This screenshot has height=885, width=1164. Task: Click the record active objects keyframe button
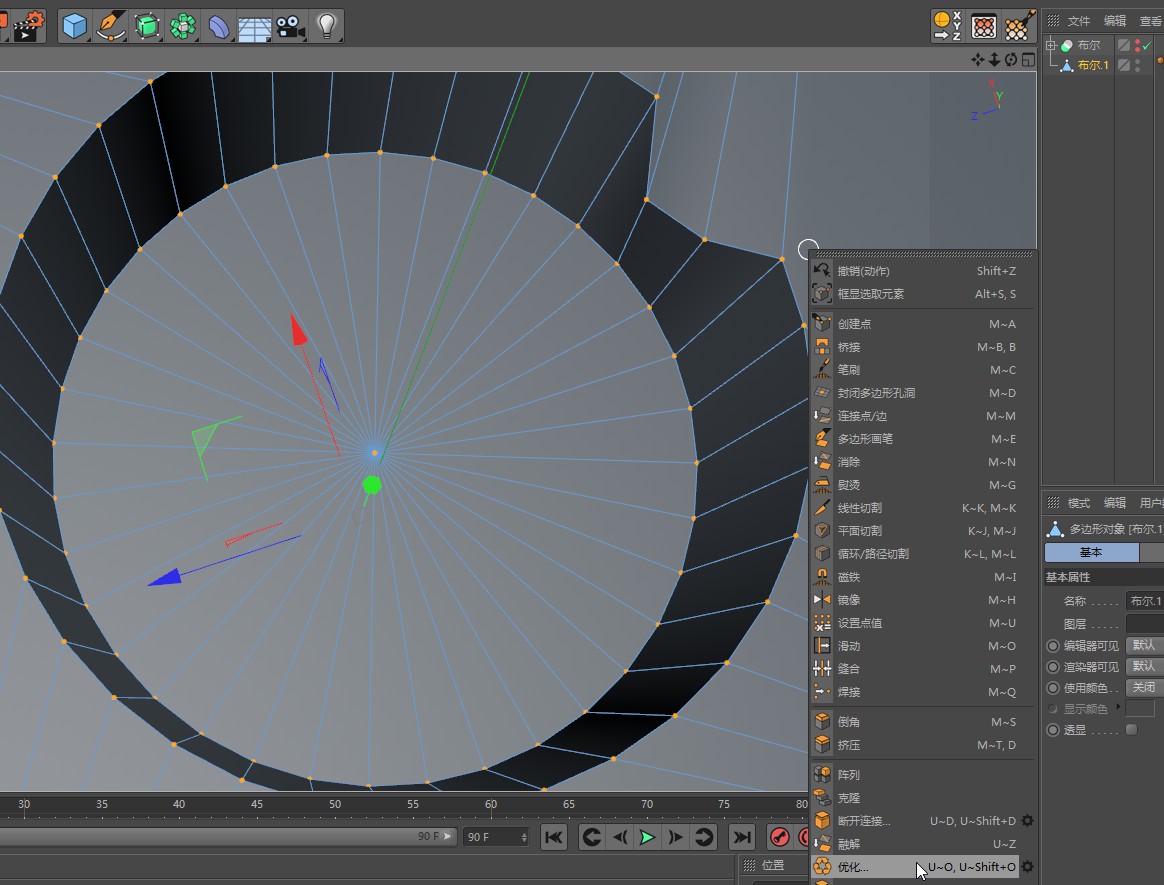click(x=779, y=837)
